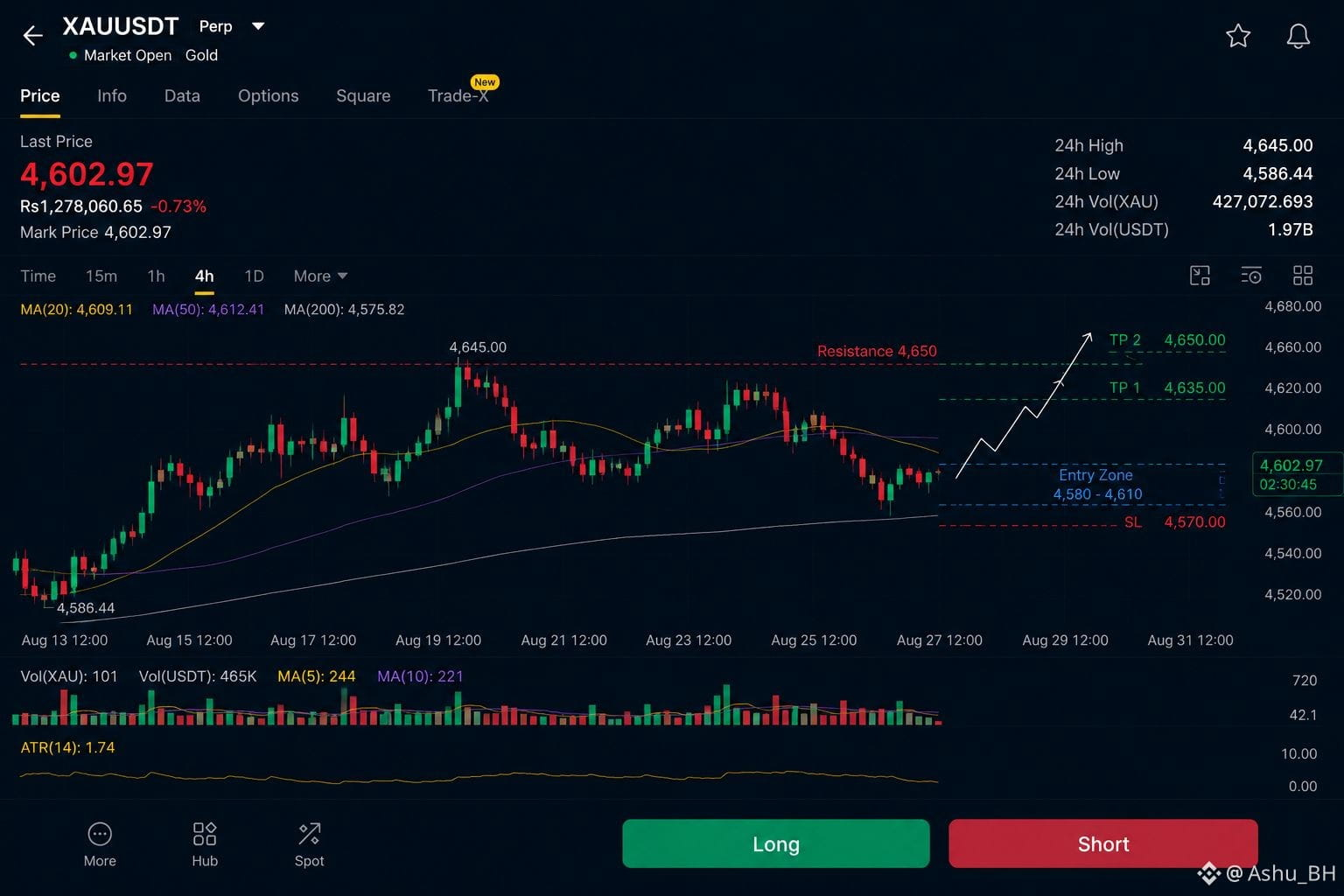Click the Vol(USDT): 465K volume label
The width and height of the screenshot is (1344, 896).
point(198,676)
